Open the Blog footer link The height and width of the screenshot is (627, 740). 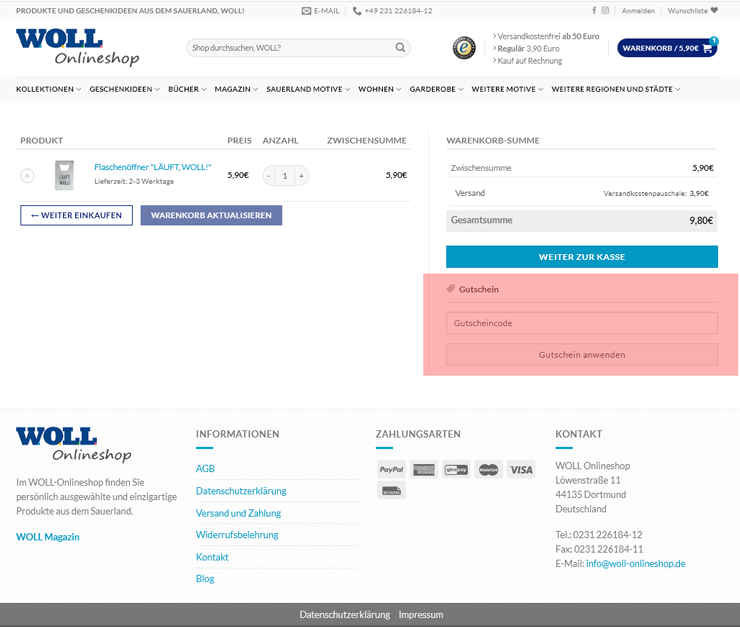(x=205, y=578)
